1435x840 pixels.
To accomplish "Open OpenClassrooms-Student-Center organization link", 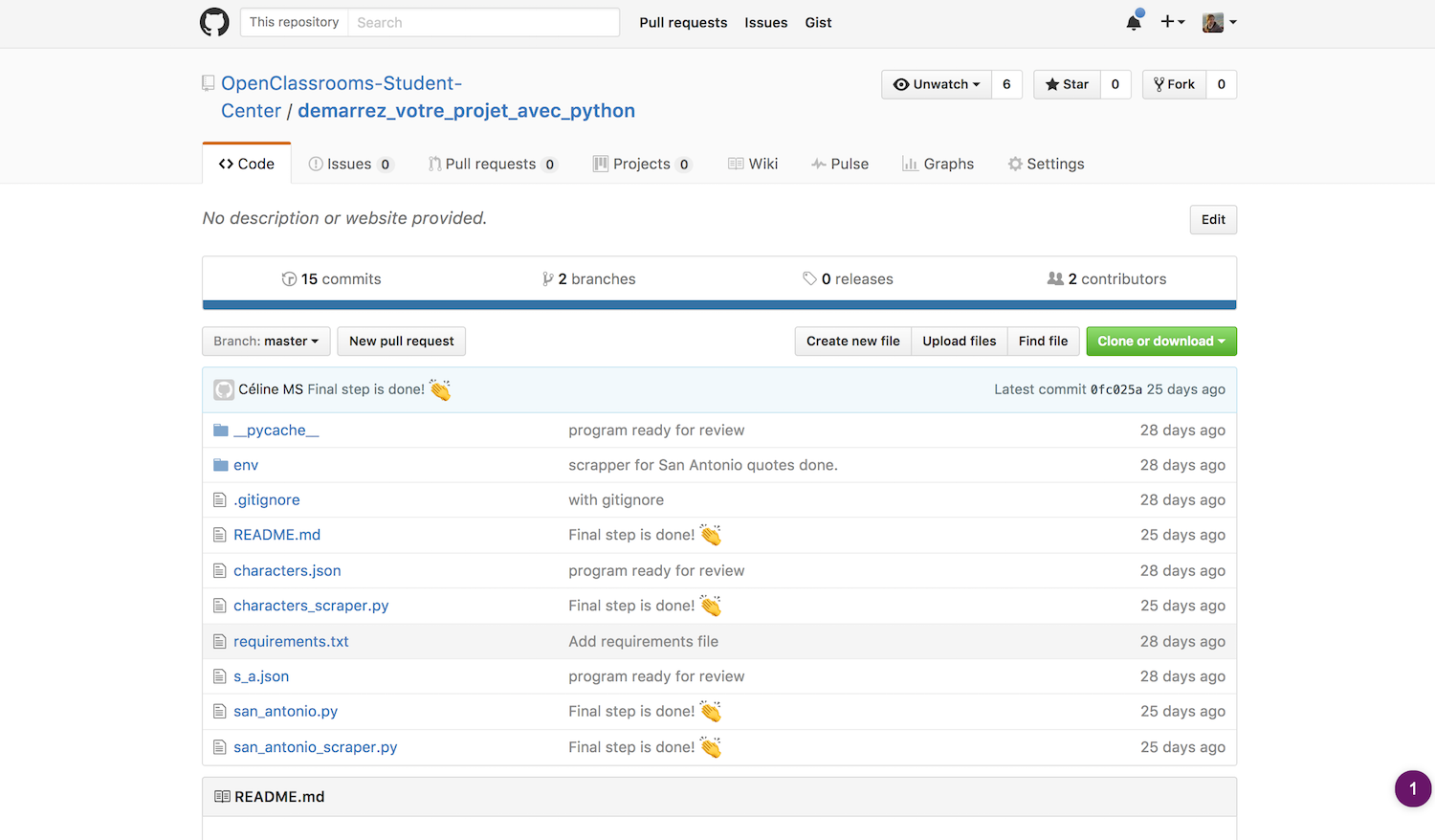I will (342, 97).
